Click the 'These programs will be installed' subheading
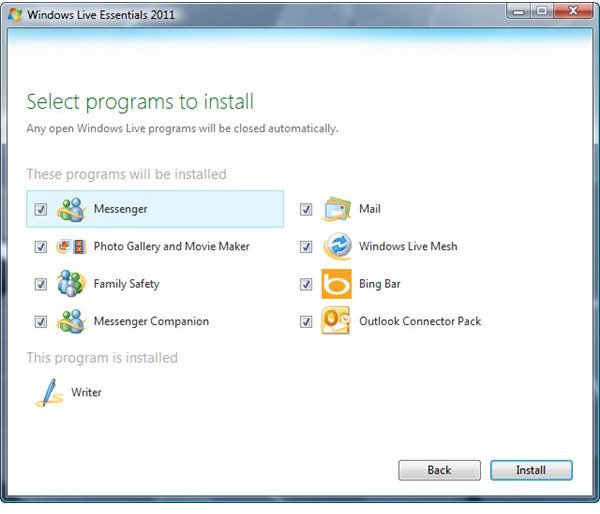 coord(126,174)
